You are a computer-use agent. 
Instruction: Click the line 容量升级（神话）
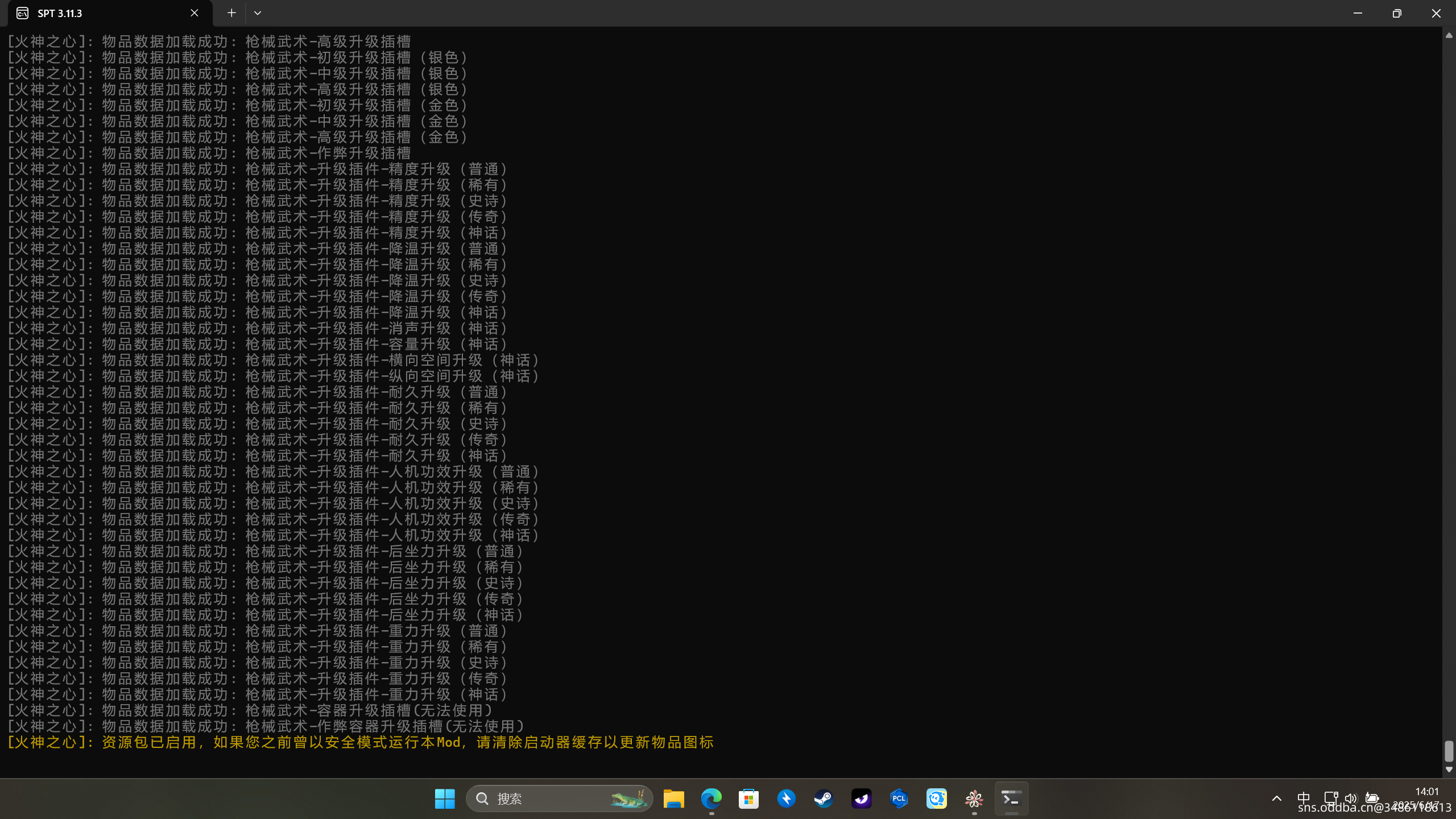pyautogui.click(x=257, y=344)
